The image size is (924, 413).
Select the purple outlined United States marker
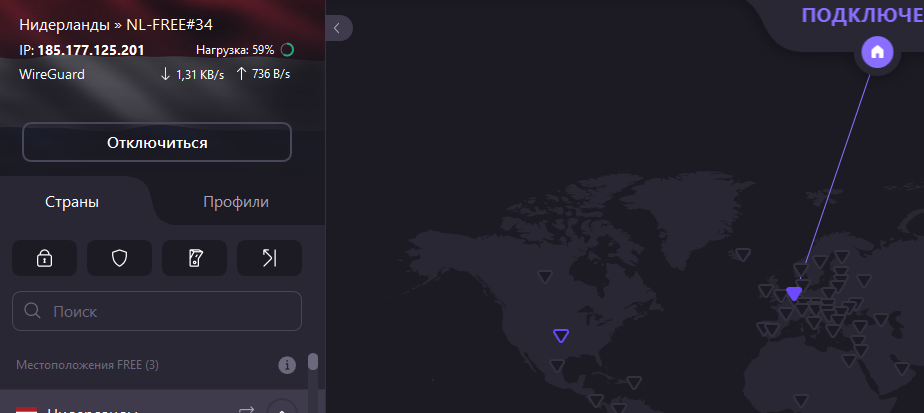point(561,336)
